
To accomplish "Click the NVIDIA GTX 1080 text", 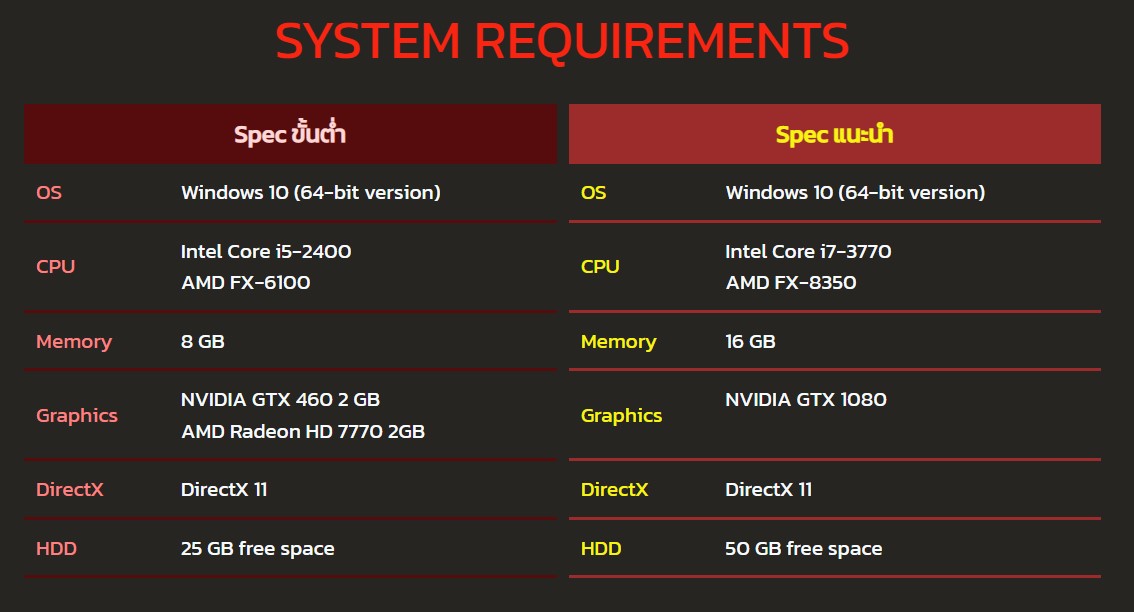I will [x=806, y=399].
